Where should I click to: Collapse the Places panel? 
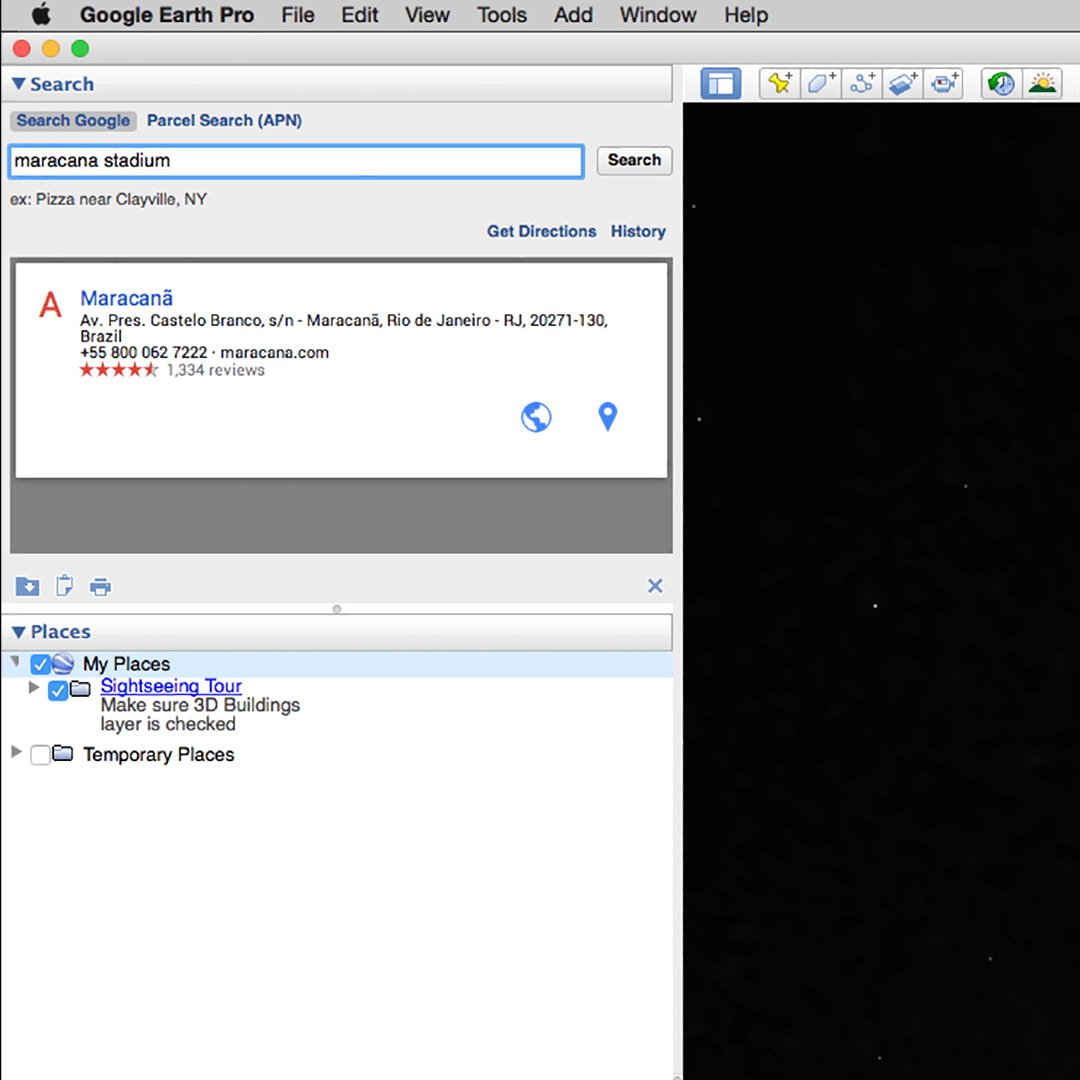(19, 632)
